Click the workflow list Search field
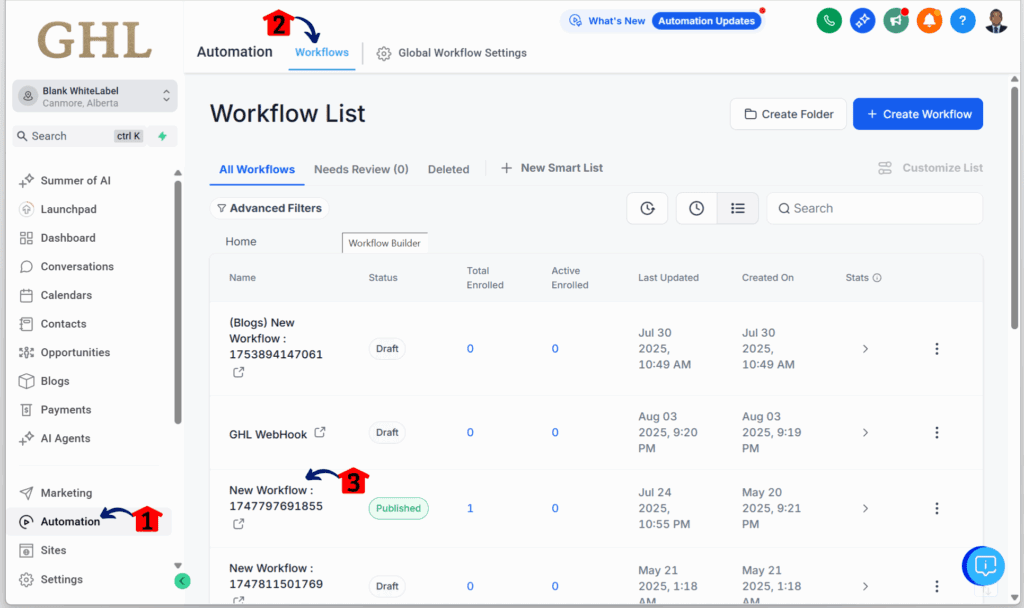The image size is (1024, 608). [x=874, y=208]
